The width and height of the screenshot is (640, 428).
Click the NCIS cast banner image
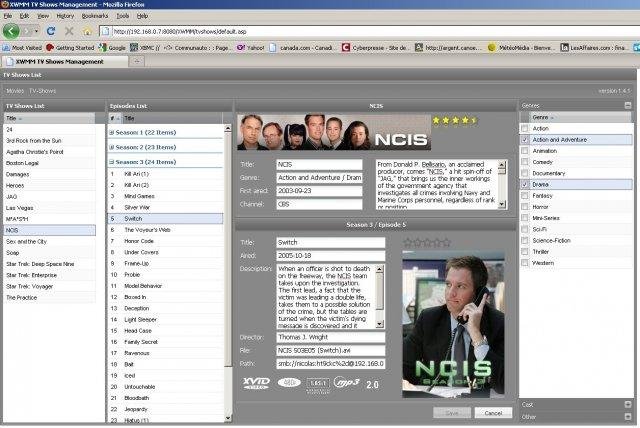(x=334, y=132)
